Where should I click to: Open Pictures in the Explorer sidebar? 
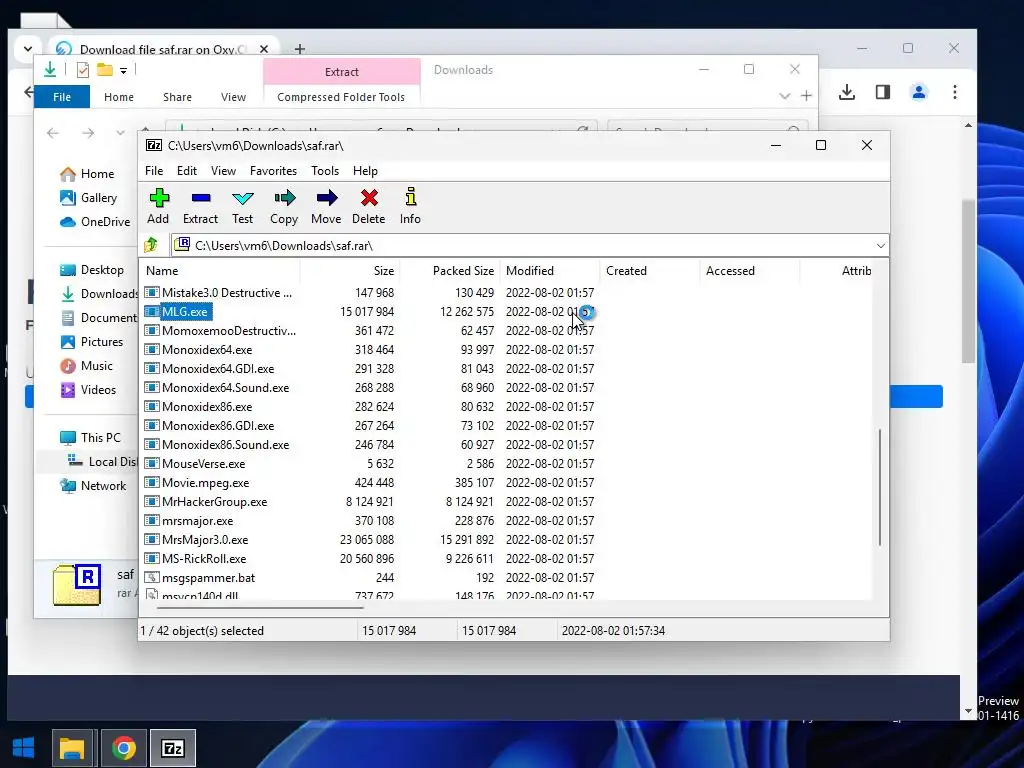[91, 342]
